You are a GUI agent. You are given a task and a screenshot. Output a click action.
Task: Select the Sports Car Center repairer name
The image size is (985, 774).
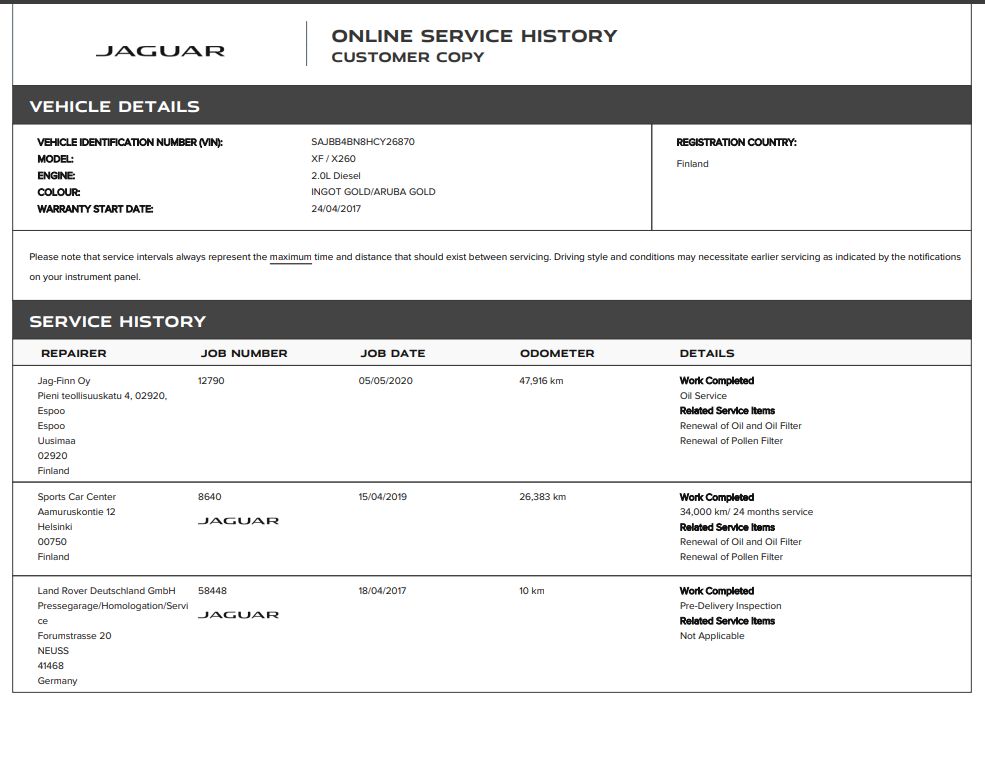coord(77,497)
